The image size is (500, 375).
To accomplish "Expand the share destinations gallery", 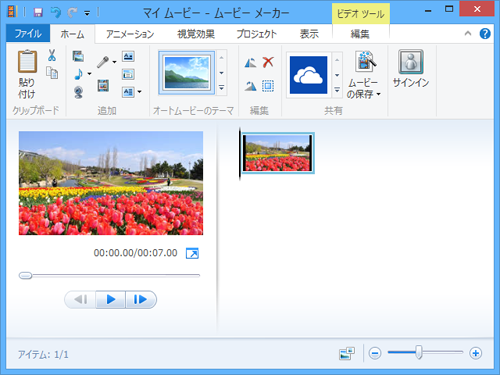I will click(x=337, y=90).
